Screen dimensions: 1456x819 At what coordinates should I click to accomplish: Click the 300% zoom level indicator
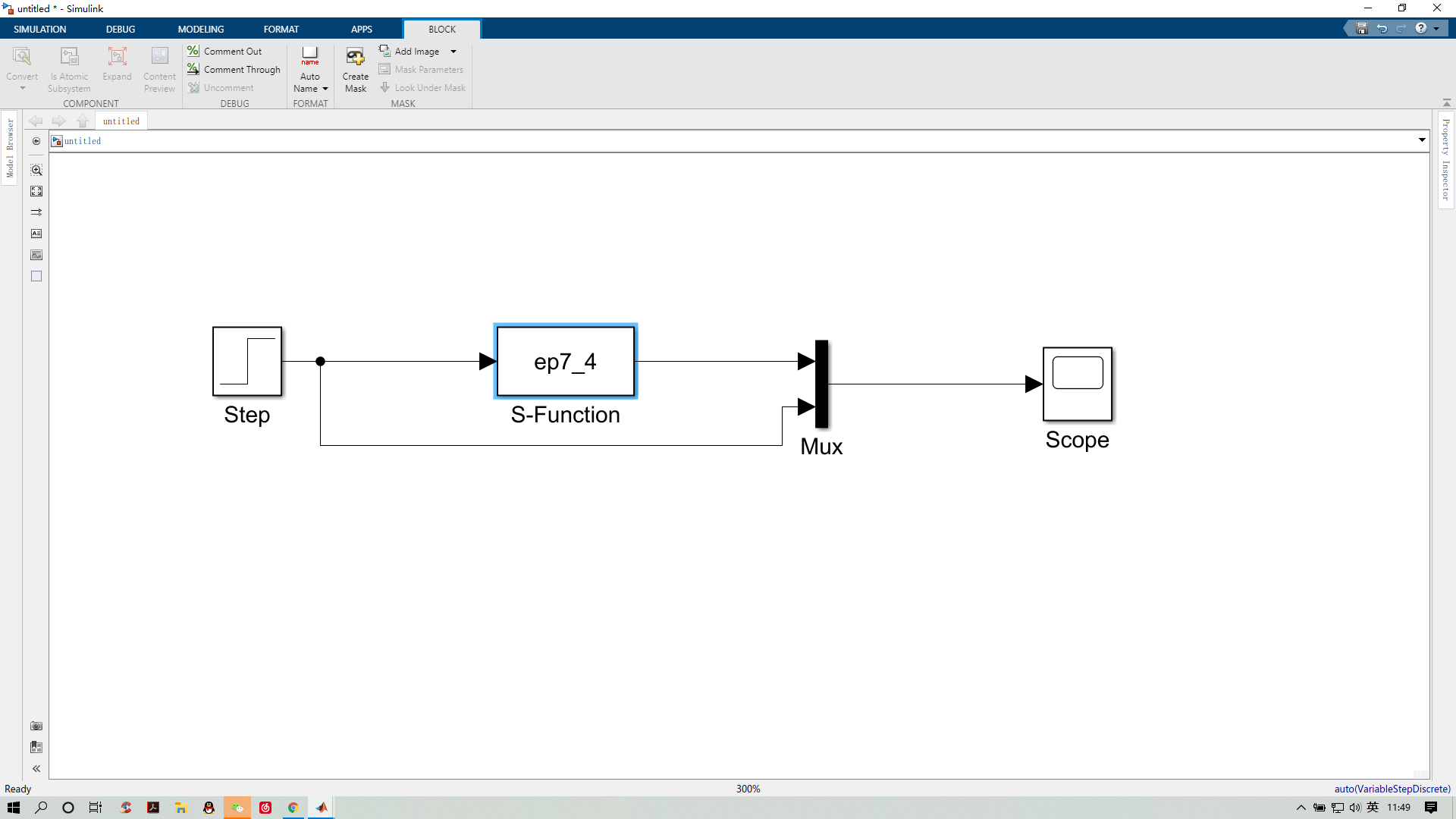point(748,789)
